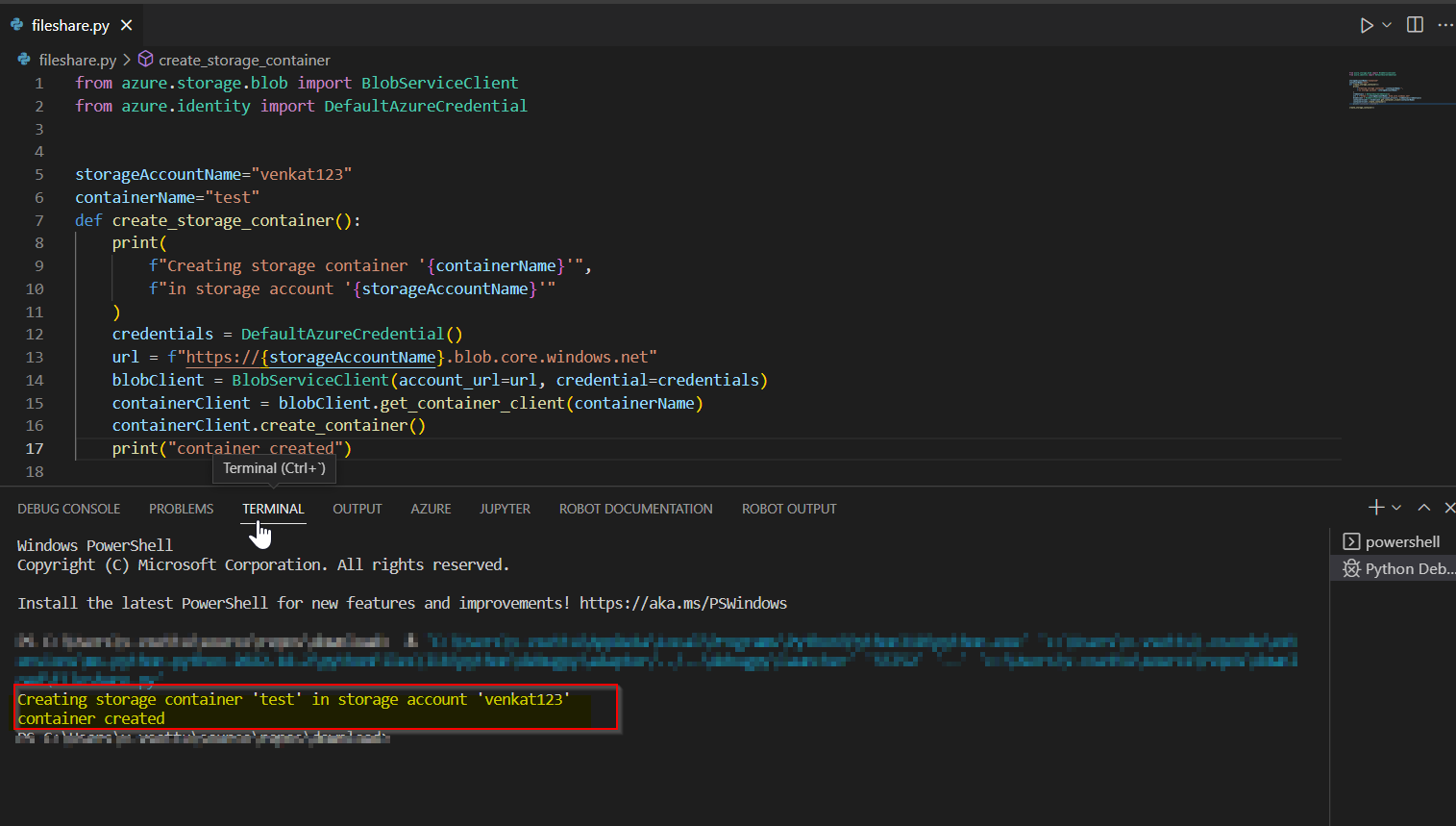Click the storageAccountName assignment on line 5

(213, 174)
